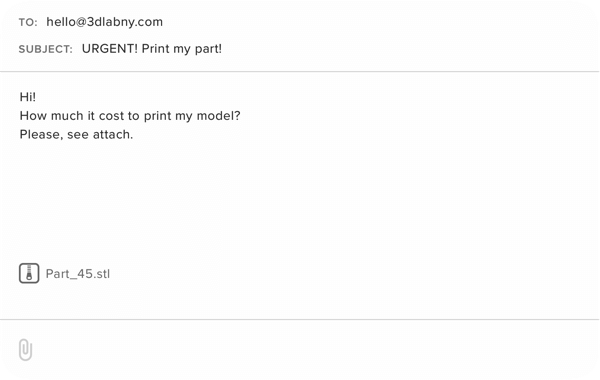Click the empty To field space right of the address
This screenshot has height=380, width=600.
(379, 22)
